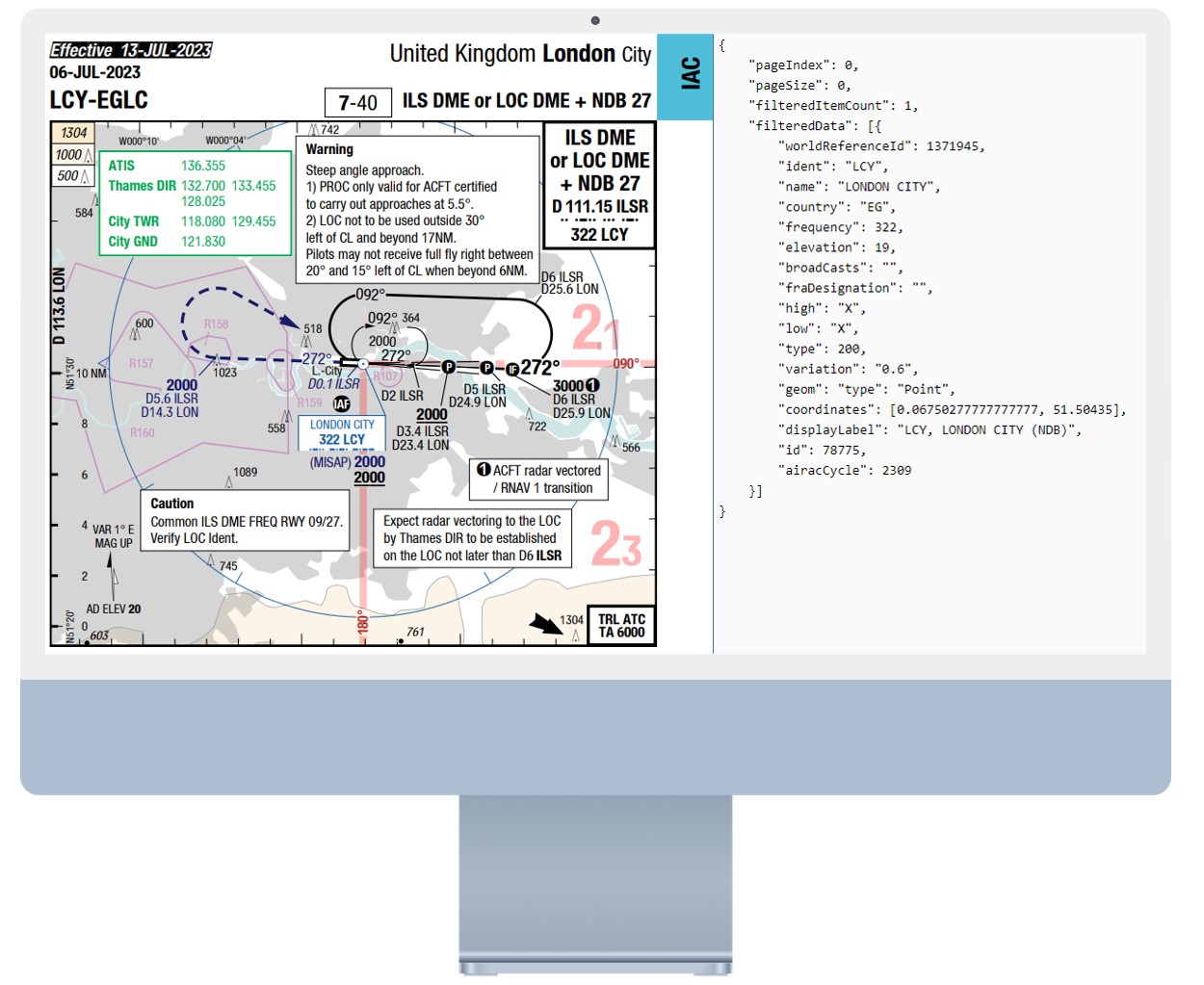This screenshot has height=985, width=1204.
Task: Click the TRL ATC TA 6000 box
Action: tap(621, 626)
